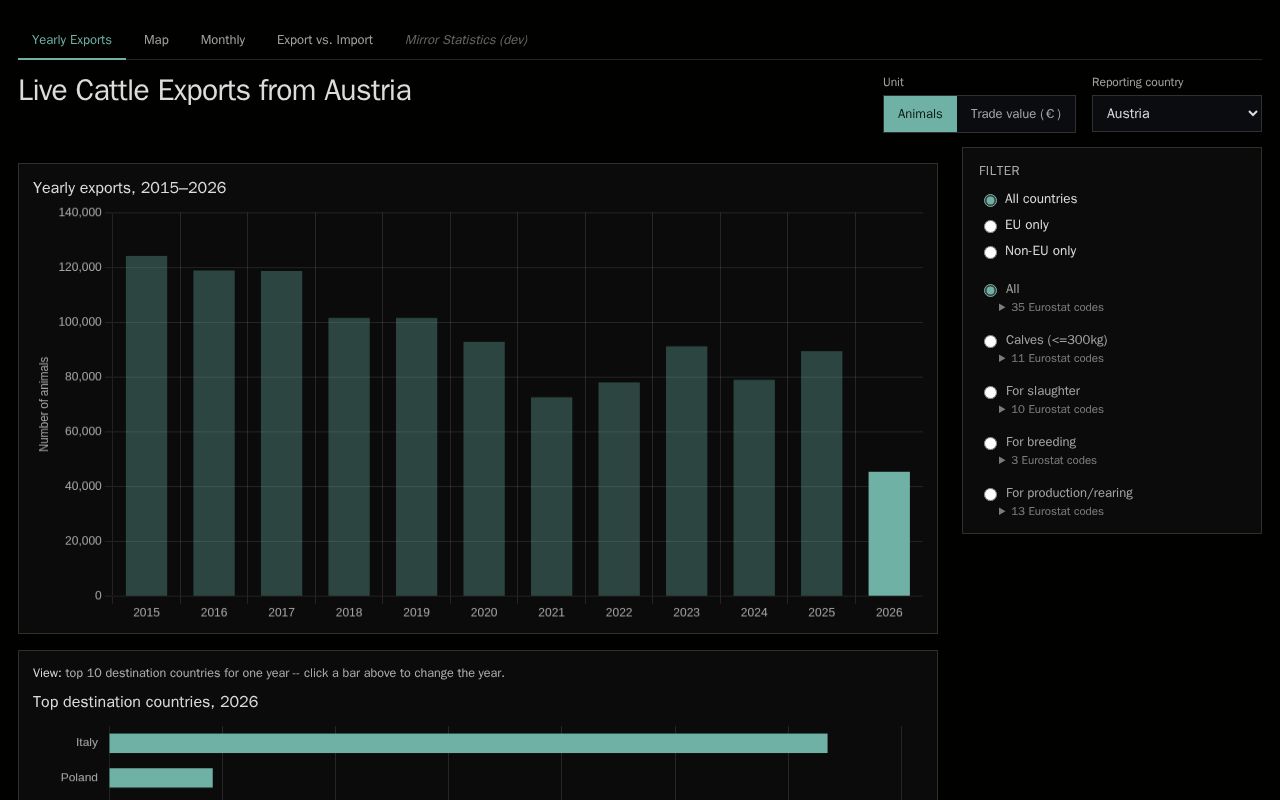The height and width of the screenshot is (800, 1280).
Task: Expand the 10 Eurostat codes list
Action: [x=1051, y=409]
